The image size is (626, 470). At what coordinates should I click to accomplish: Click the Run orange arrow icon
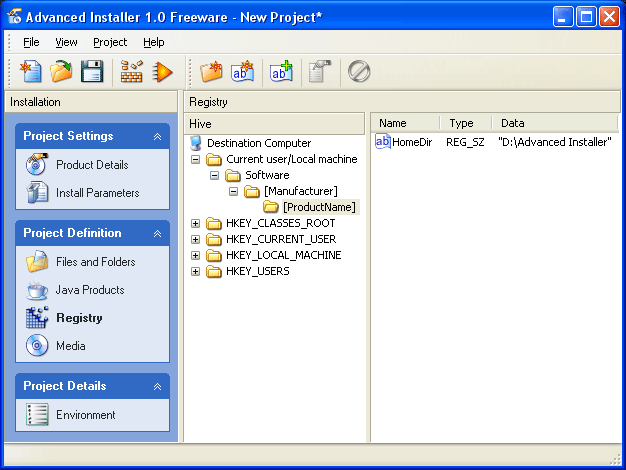[x=162, y=72]
